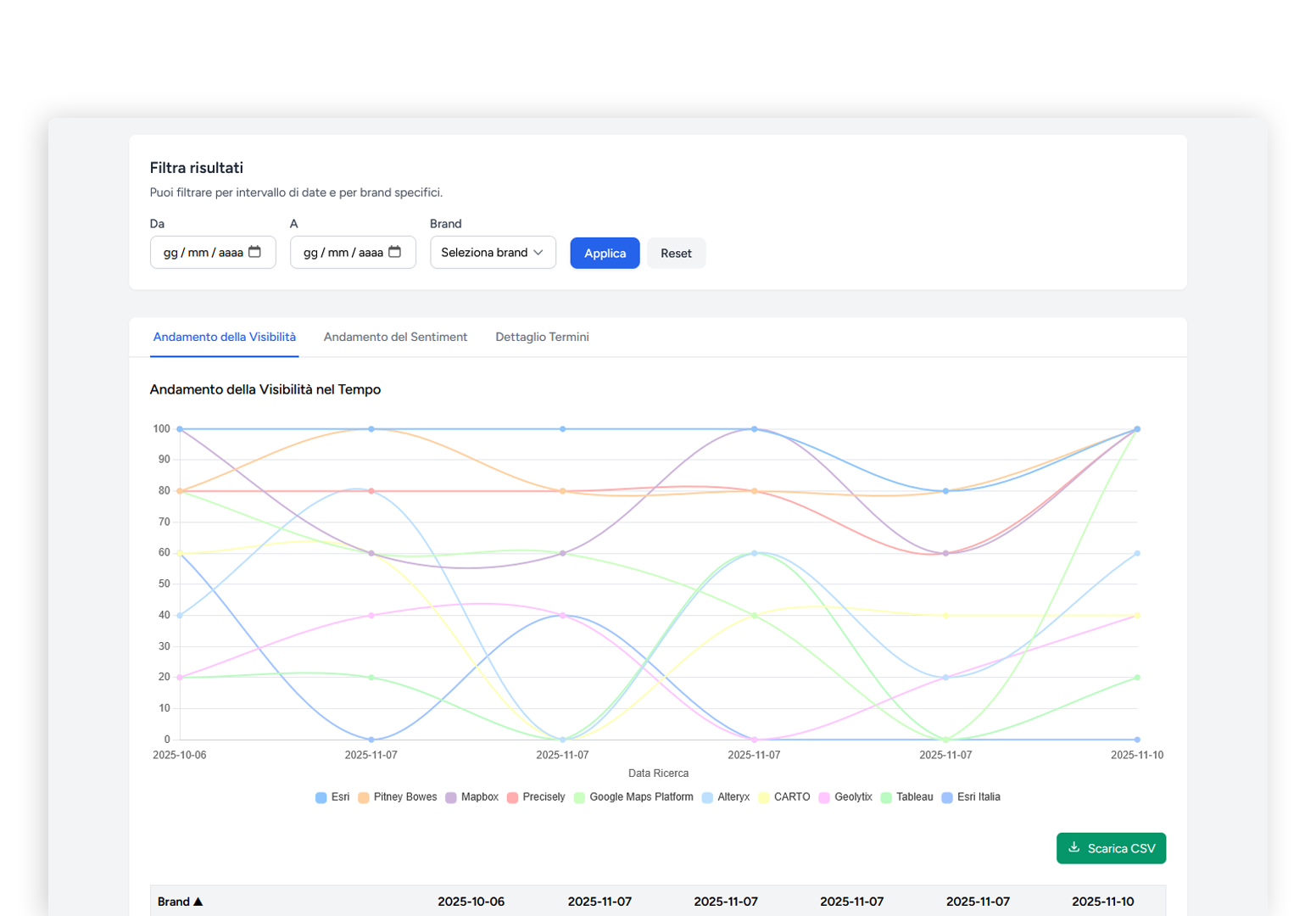The width and height of the screenshot is (1316, 916).
Task: Toggle Esri series in chart legend
Action: click(x=332, y=797)
